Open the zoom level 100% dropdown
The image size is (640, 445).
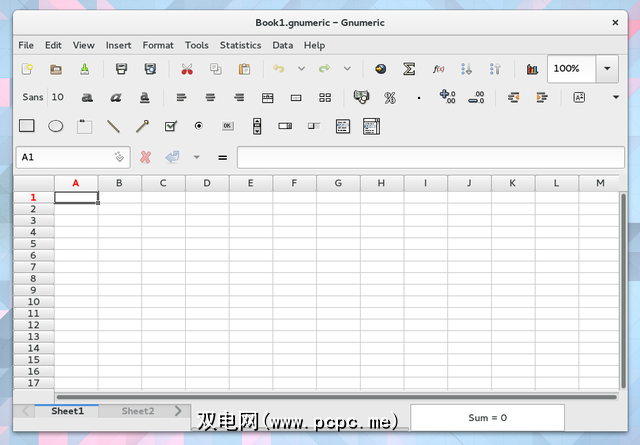(608, 69)
